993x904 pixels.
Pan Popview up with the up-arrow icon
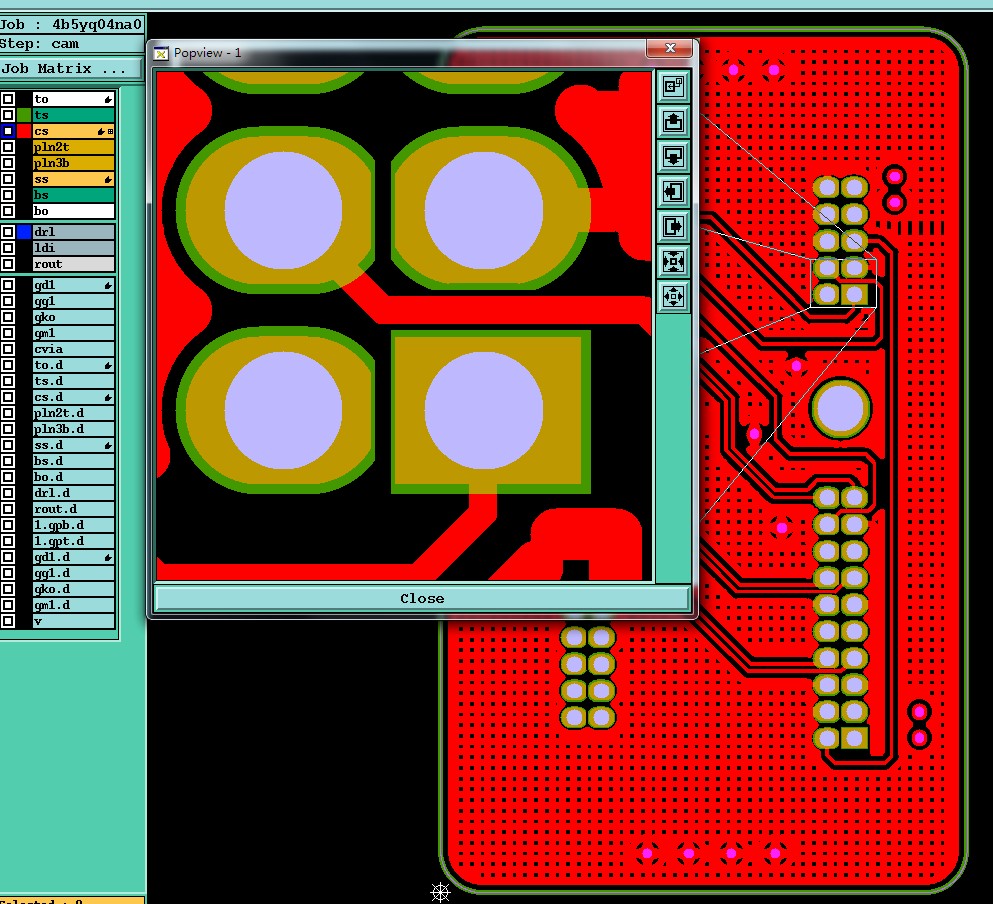tap(673, 121)
